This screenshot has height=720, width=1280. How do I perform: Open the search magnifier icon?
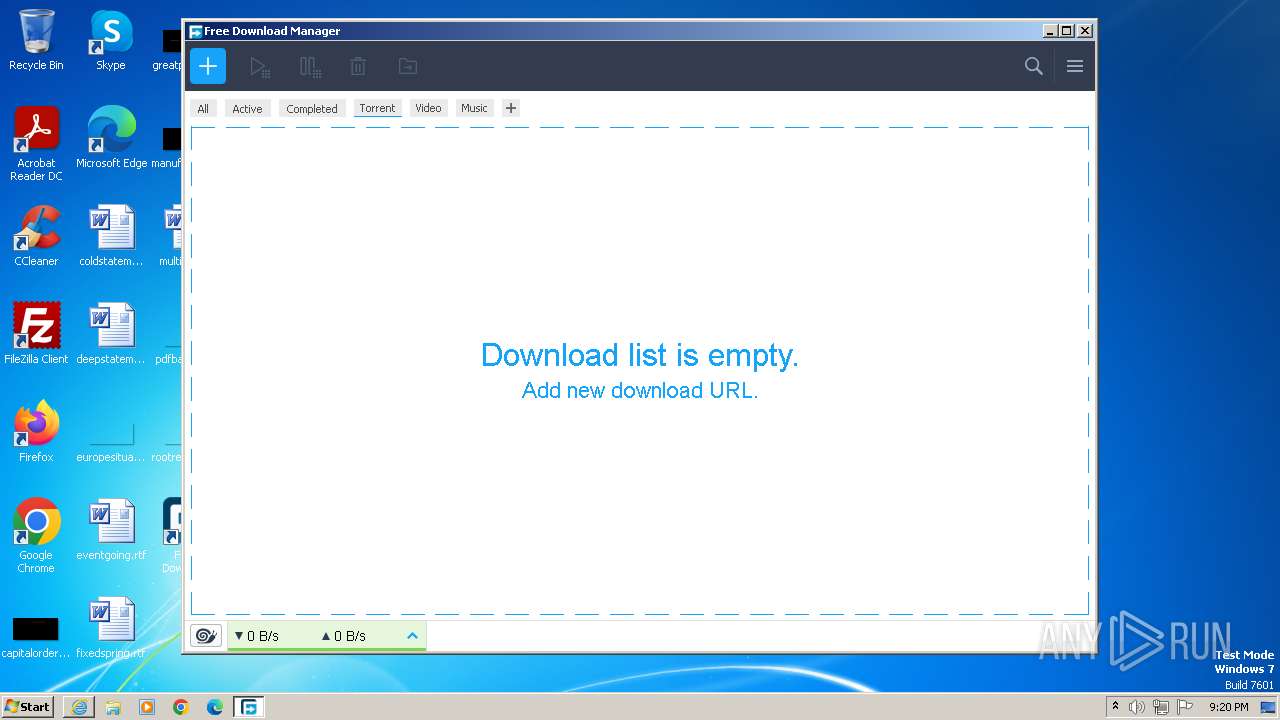[1034, 66]
